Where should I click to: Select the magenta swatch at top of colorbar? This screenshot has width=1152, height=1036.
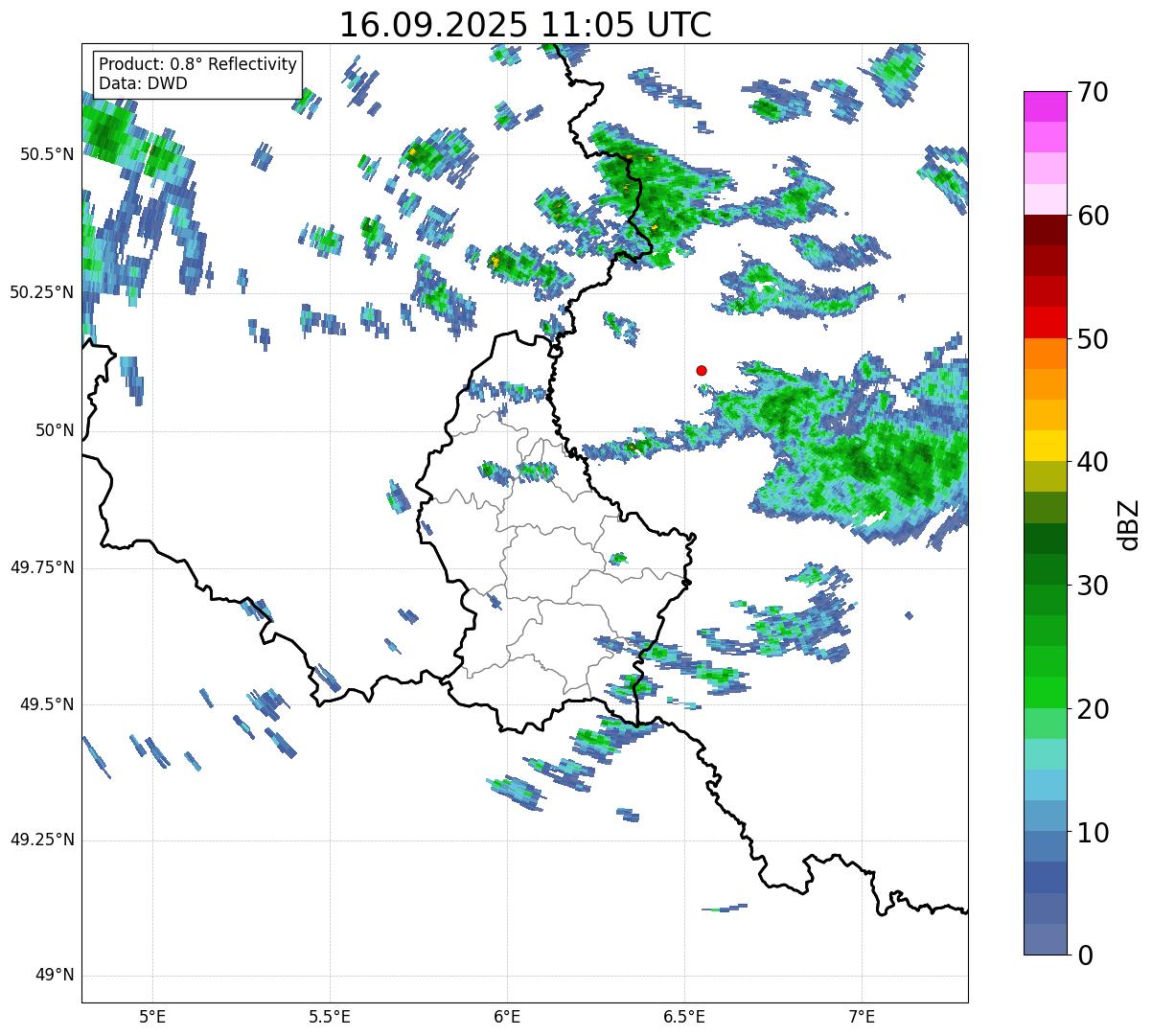tap(1045, 106)
